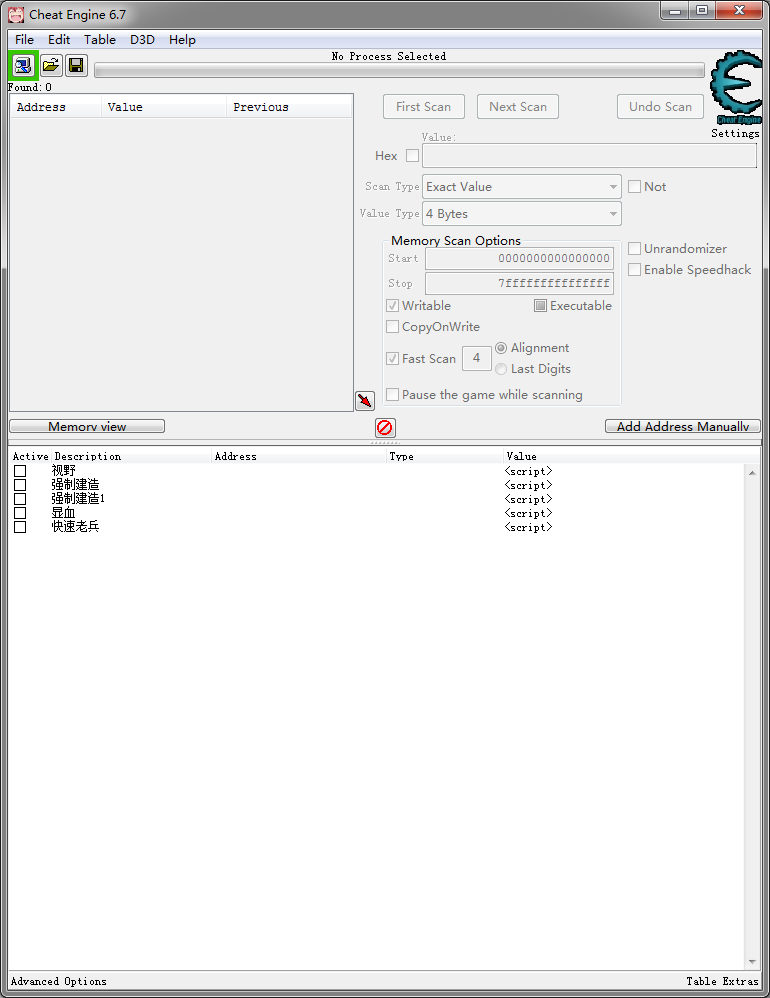Click the Previous column header

pyautogui.click(x=289, y=107)
